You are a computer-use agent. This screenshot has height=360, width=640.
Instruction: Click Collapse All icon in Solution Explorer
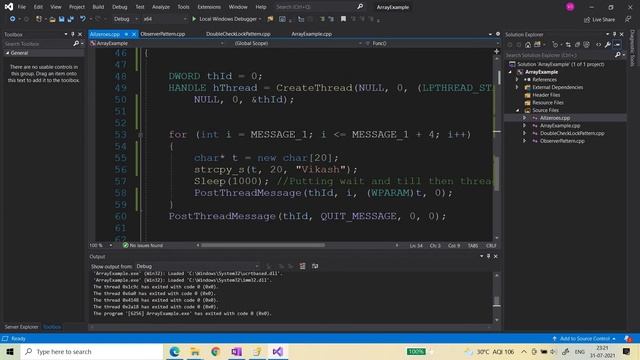pyautogui.click(x=577, y=44)
